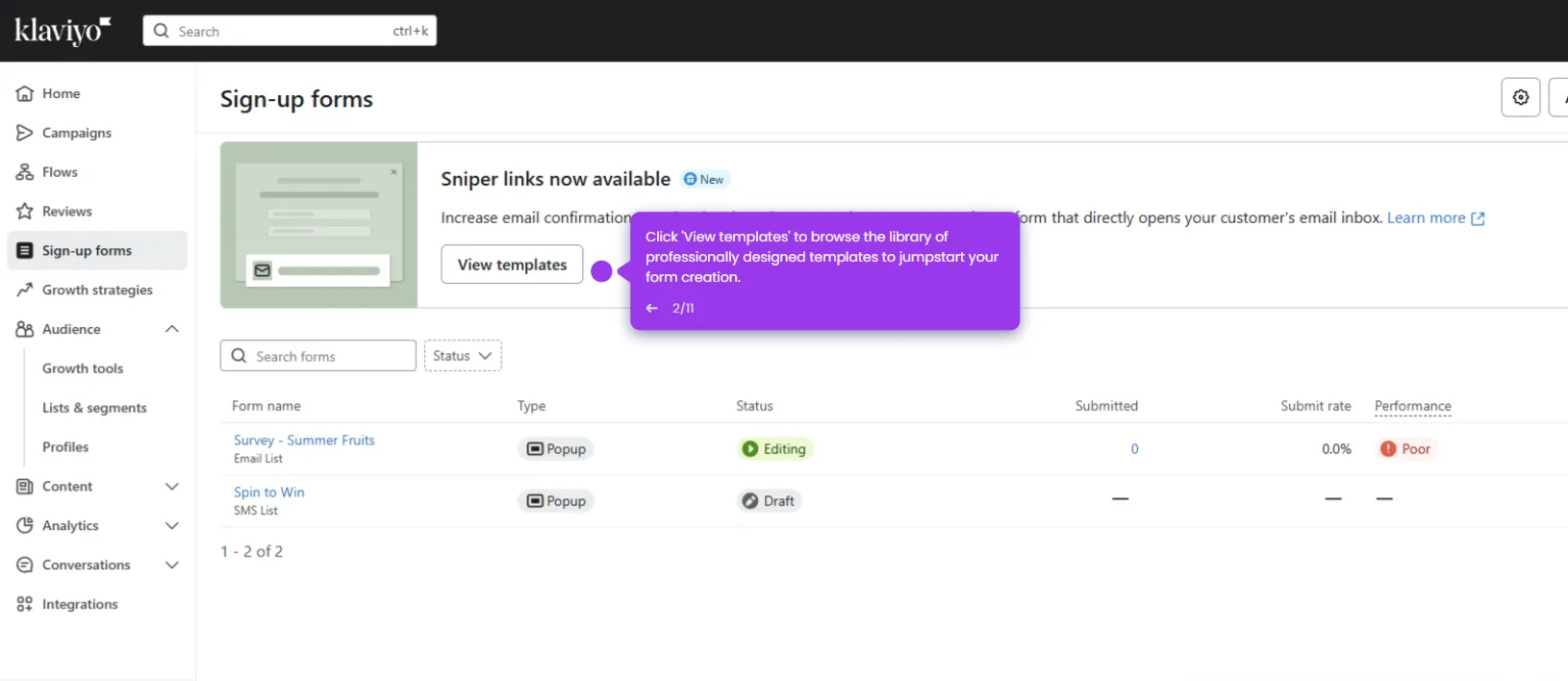Click the Flows icon in sidebar
Image resolution: width=1568 pixels, height=681 pixels.
25,172
